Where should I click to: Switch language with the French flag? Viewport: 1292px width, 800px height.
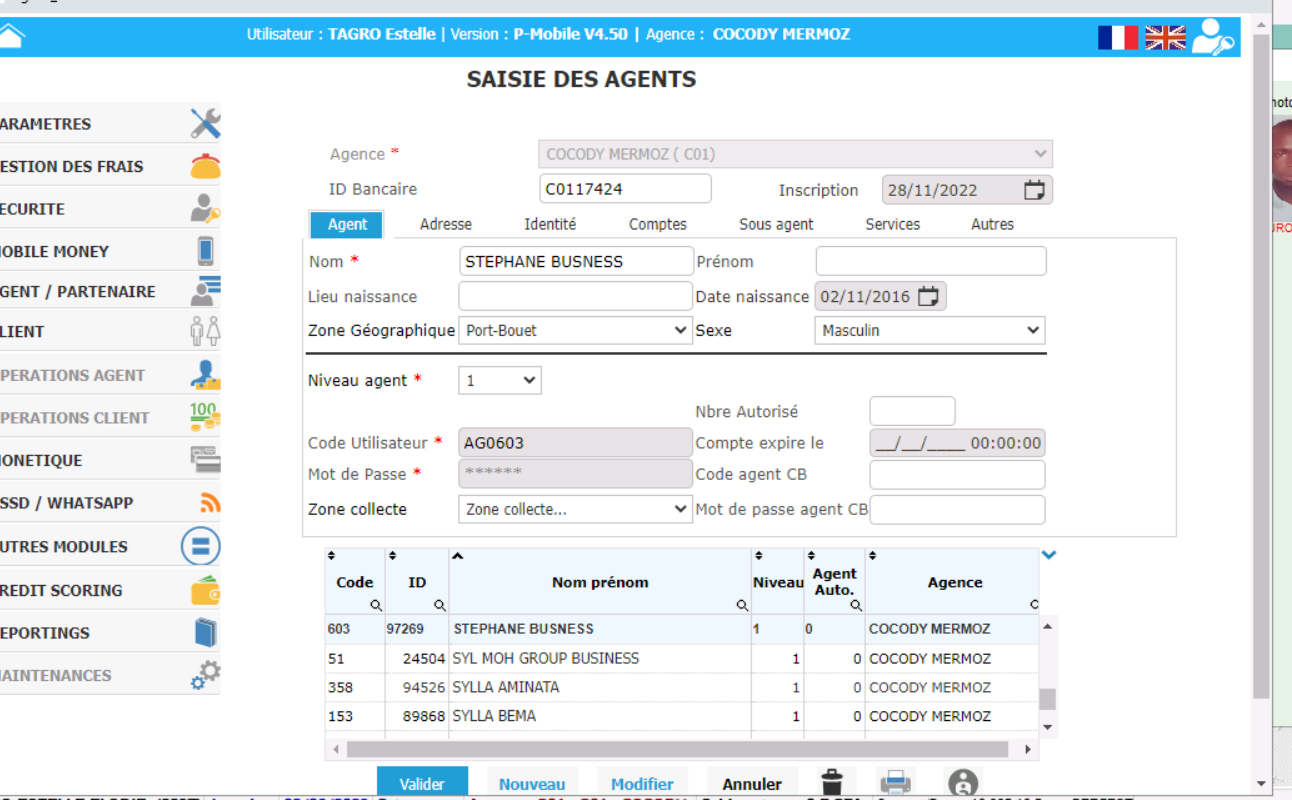pyautogui.click(x=1117, y=37)
